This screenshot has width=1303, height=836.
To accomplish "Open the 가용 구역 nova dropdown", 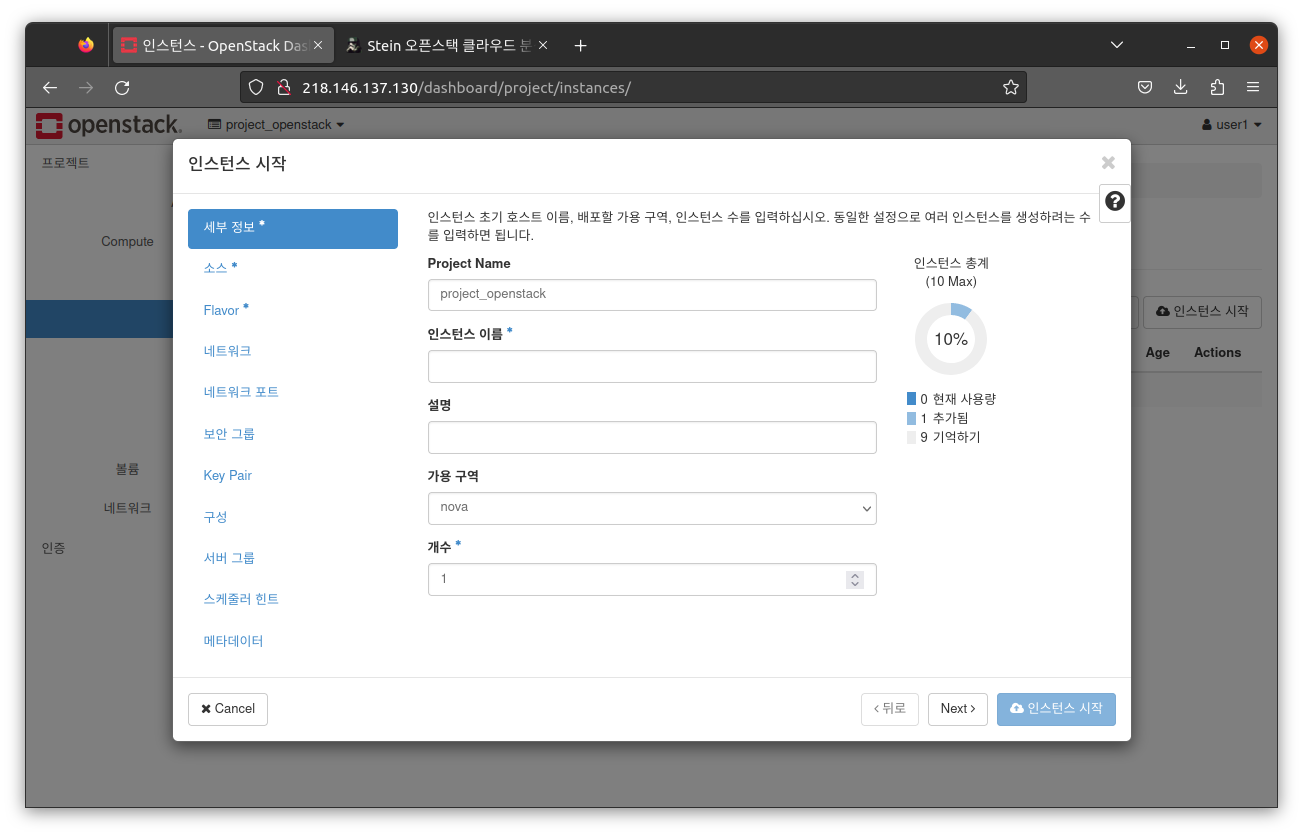I will pos(652,508).
